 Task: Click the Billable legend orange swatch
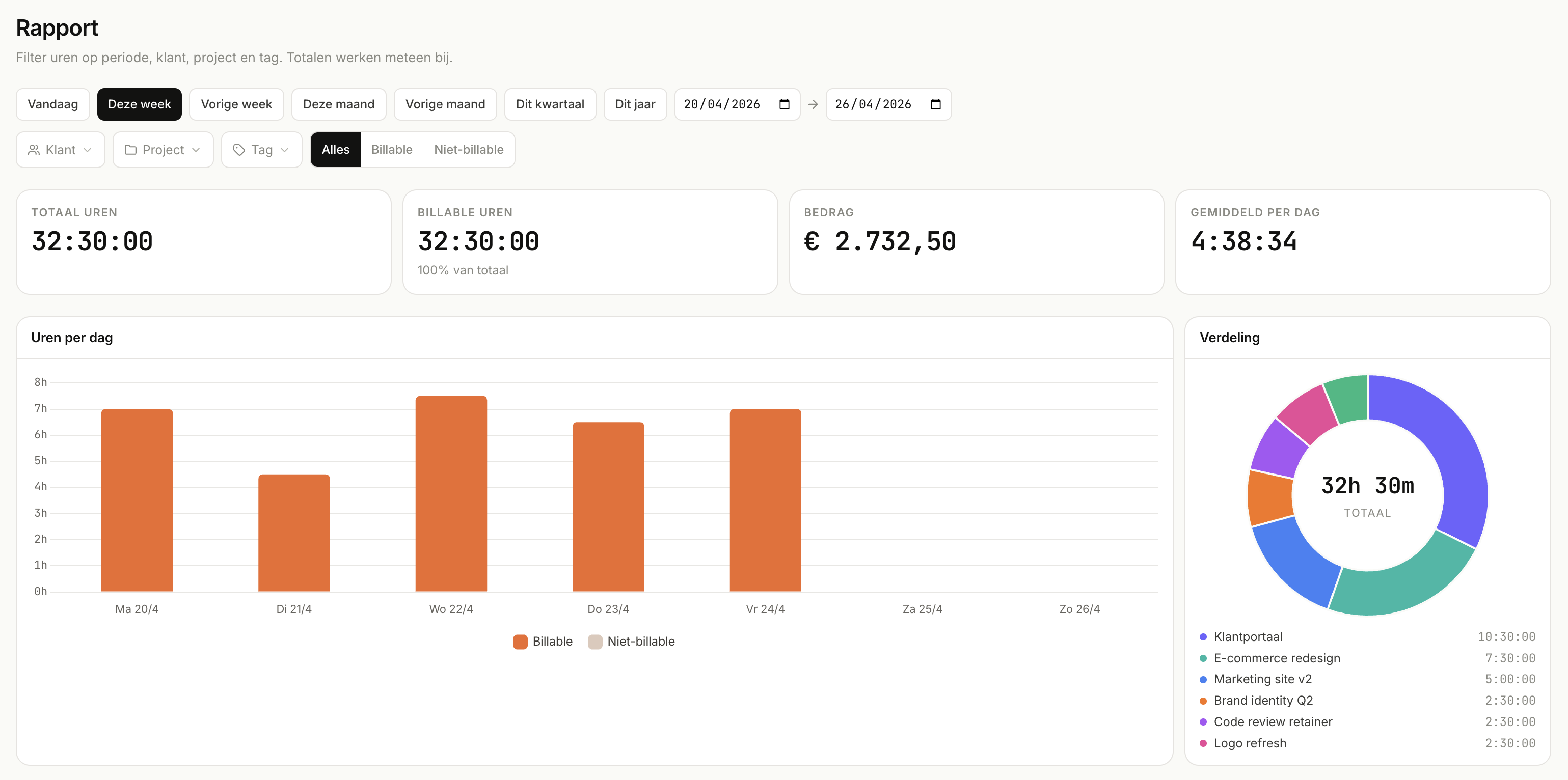click(520, 642)
